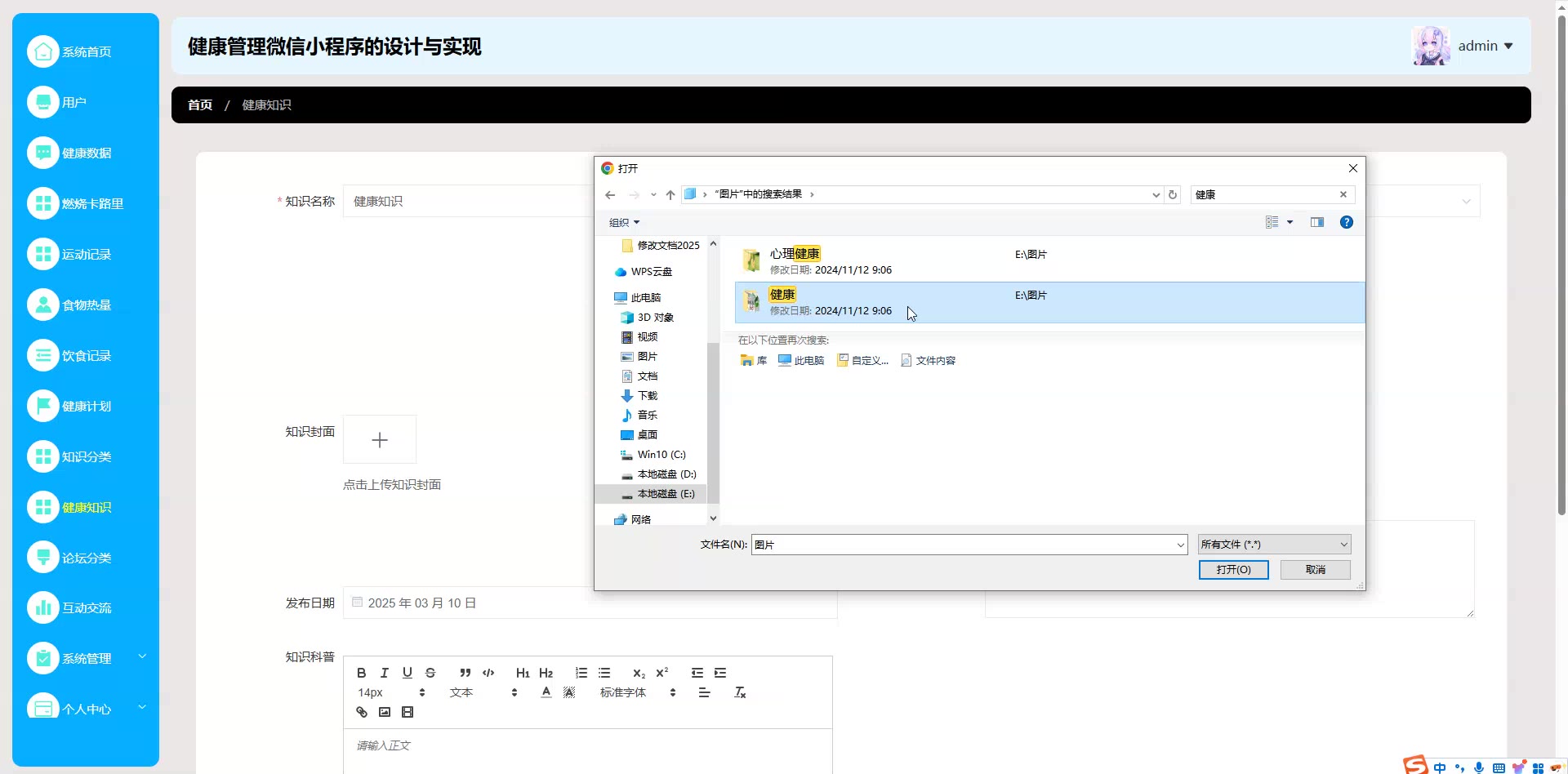Go to 首页 via breadcrumb
The image size is (1568, 774).
[x=200, y=105]
